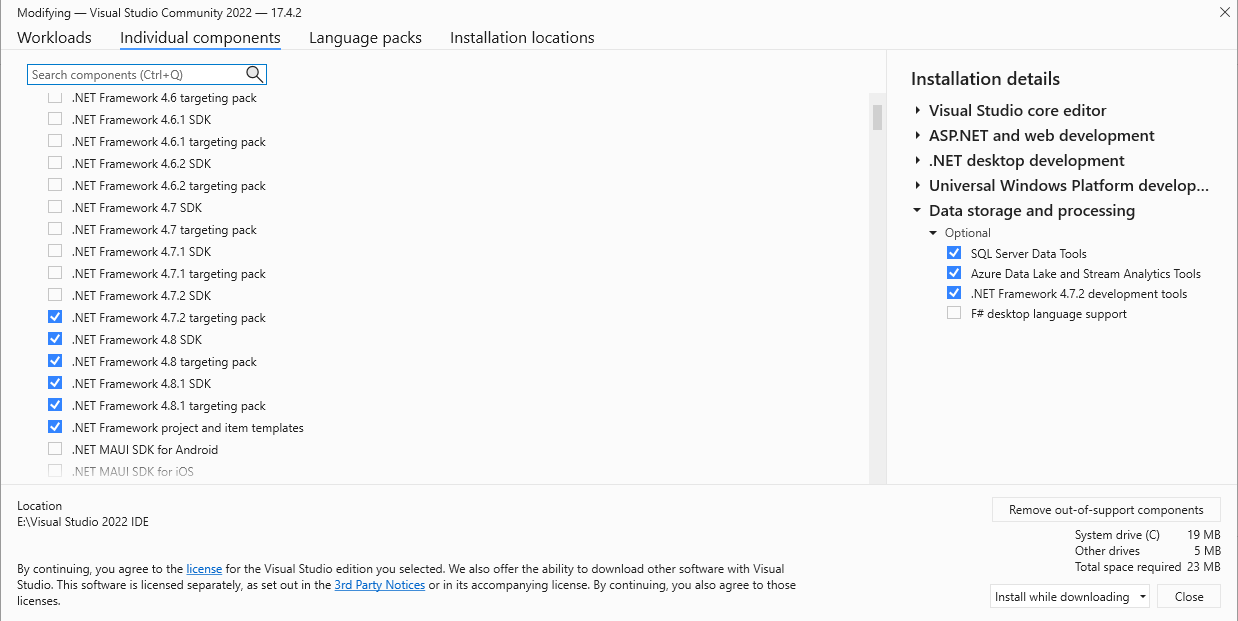Enable F# desktop language support

point(954,313)
